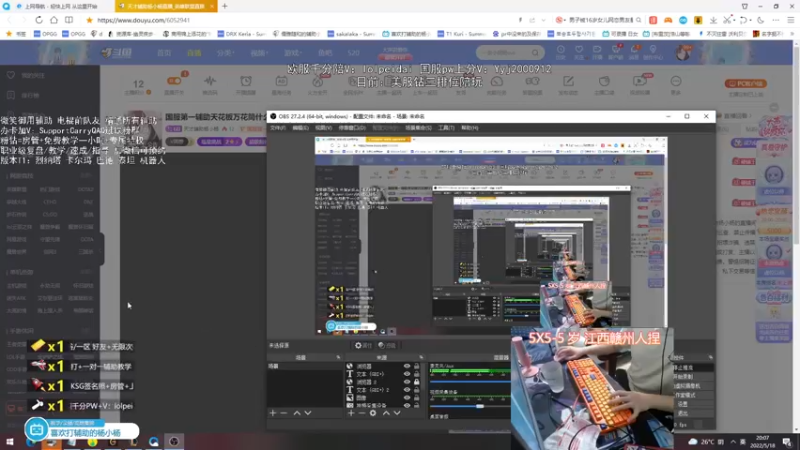Image resolution: width=800 pixels, height=450 pixels.
Task: Open a new browser tab with the plus icon
Action: (x=224, y=6)
